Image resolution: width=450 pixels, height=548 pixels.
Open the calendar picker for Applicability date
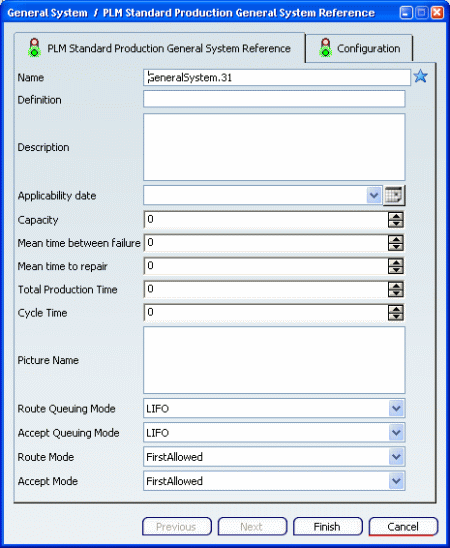click(394, 195)
